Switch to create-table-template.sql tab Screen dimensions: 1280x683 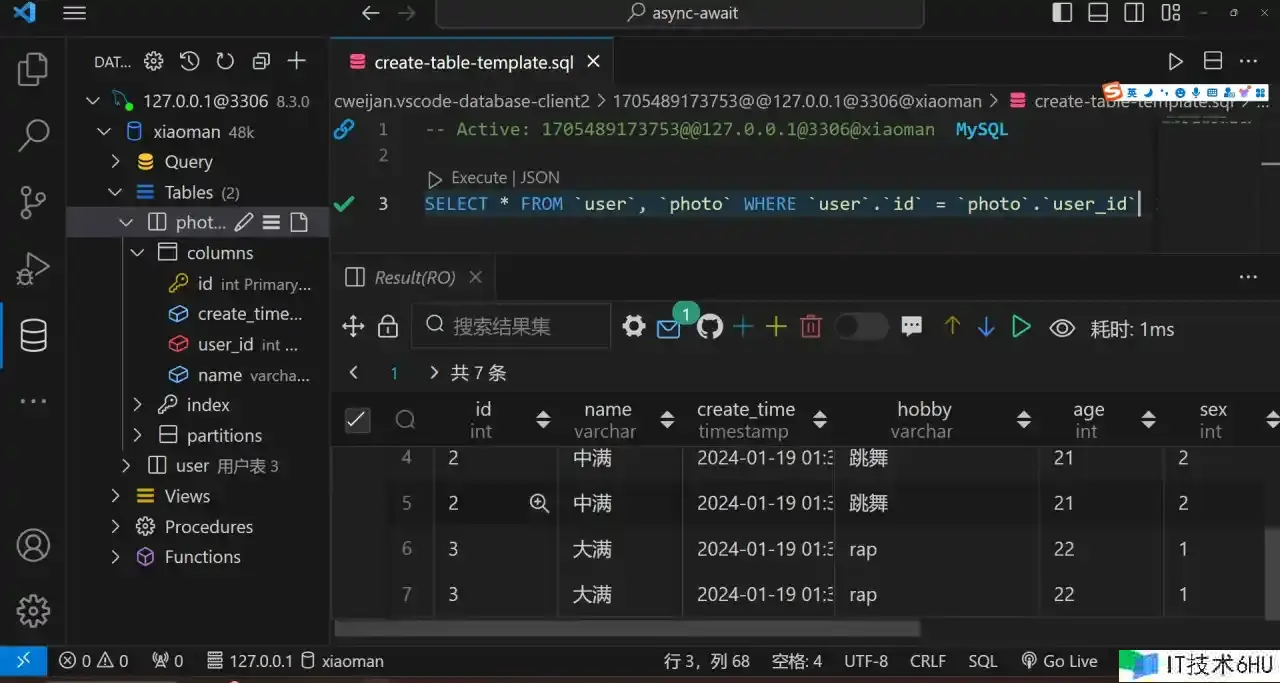[473, 62]
